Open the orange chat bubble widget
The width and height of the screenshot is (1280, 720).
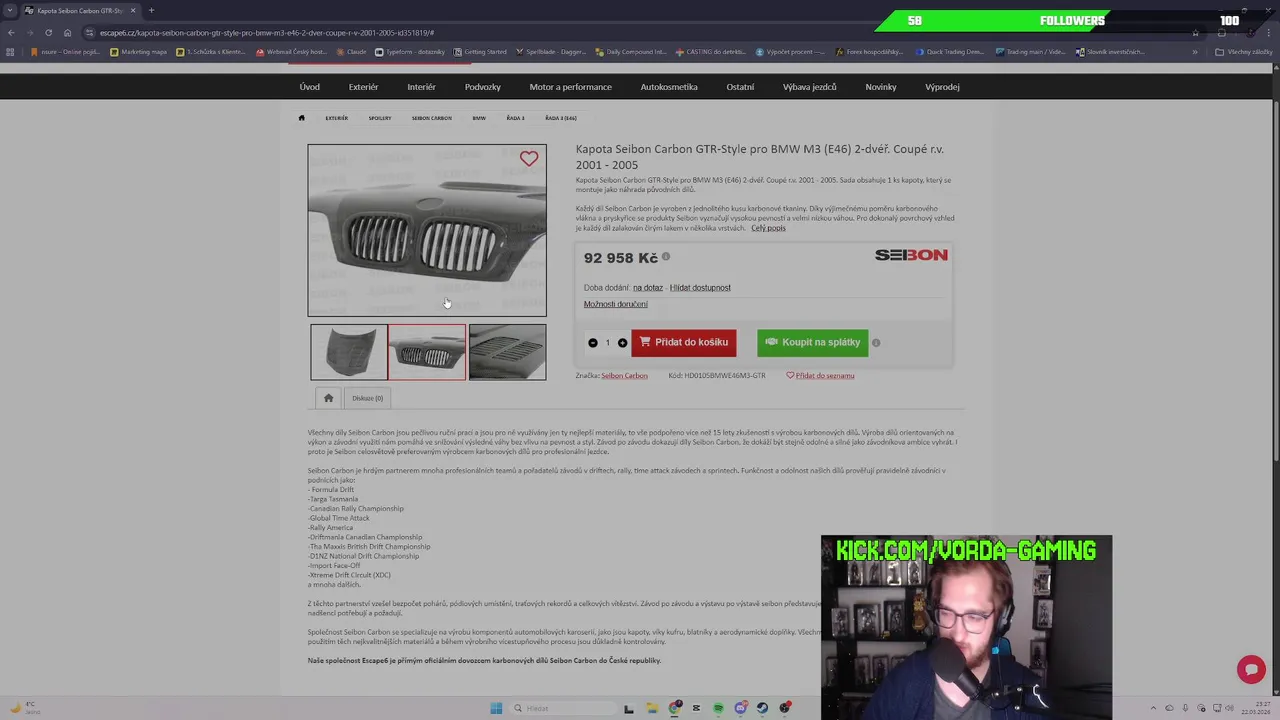[x=1251, y=669]
